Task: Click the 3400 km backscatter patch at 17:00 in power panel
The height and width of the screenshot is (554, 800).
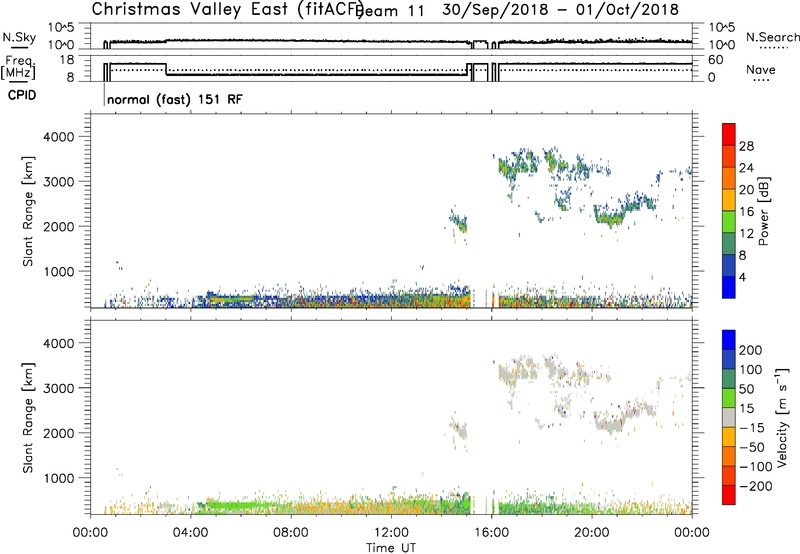Action: 516,166
